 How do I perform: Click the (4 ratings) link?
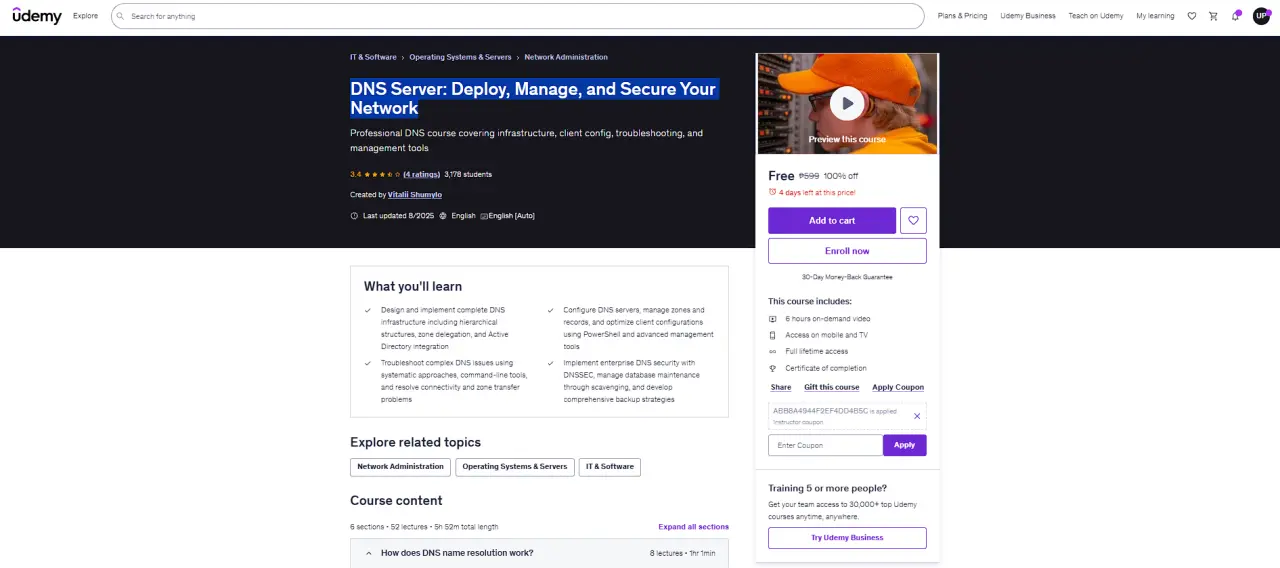(421, 174)
